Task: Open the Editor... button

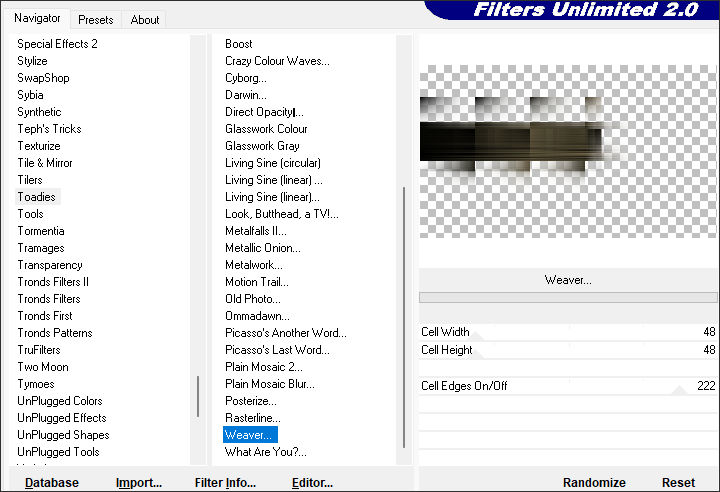Action: click(312, 483)
